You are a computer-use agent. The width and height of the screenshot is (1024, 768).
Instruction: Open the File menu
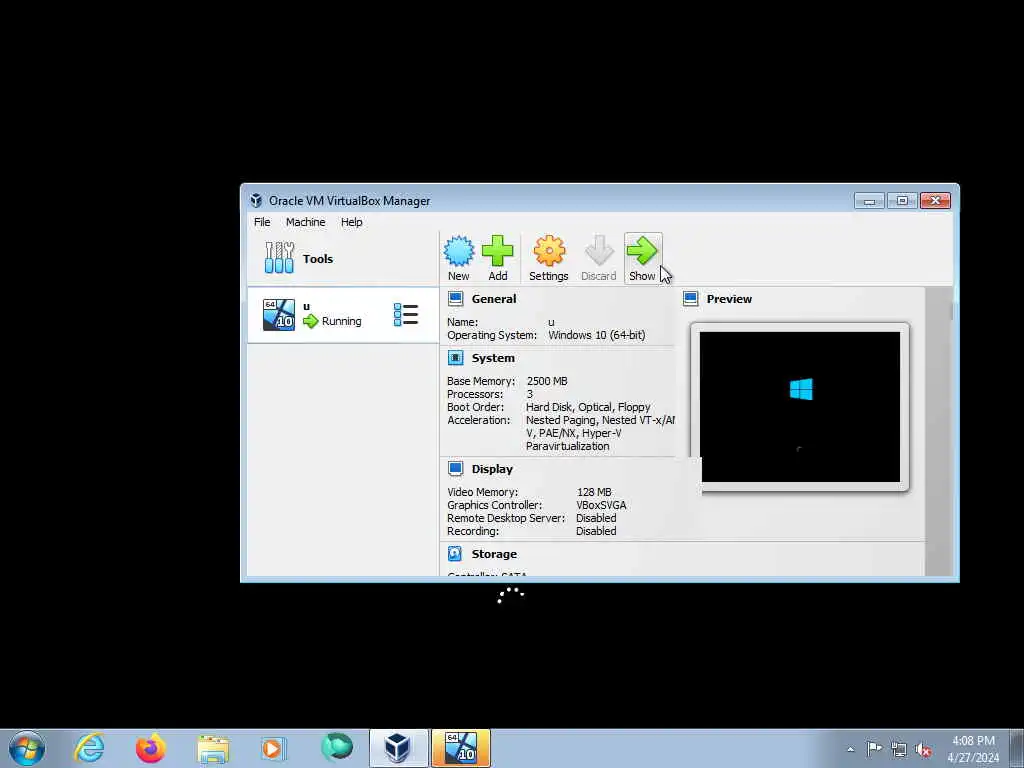coord(262,222)
